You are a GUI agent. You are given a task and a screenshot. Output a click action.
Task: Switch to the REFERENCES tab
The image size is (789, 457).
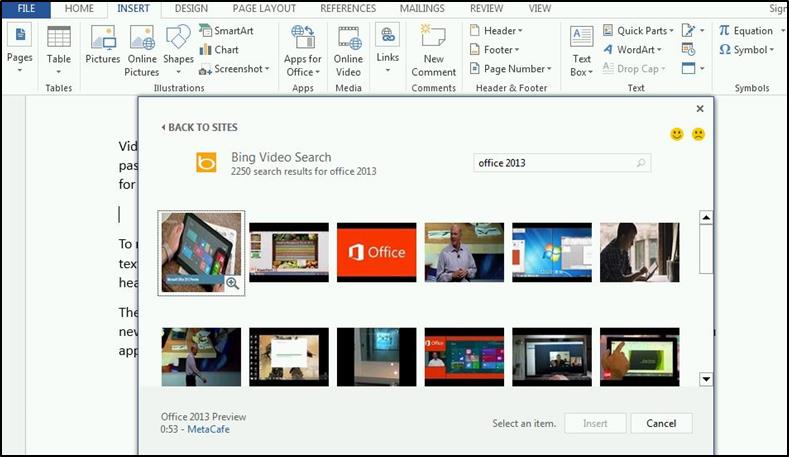pos(348,9)
